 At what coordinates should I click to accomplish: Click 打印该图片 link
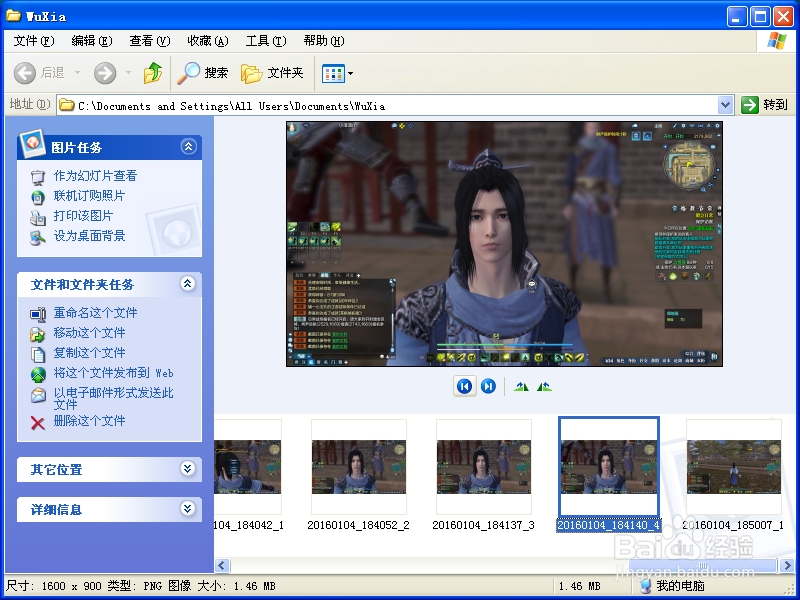(x=83, y=216)
